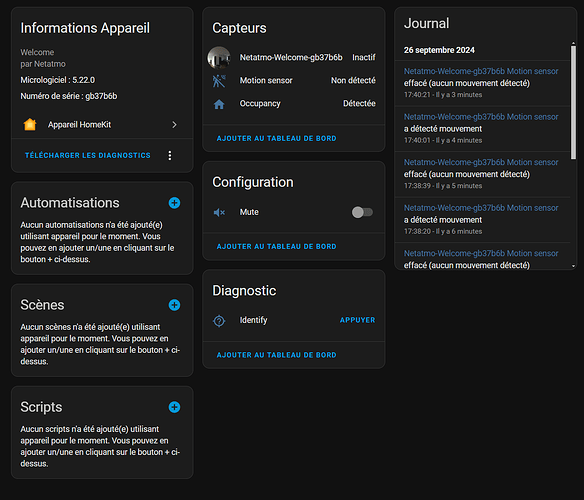Click the Motion sensor walking icon

[219, 81]
